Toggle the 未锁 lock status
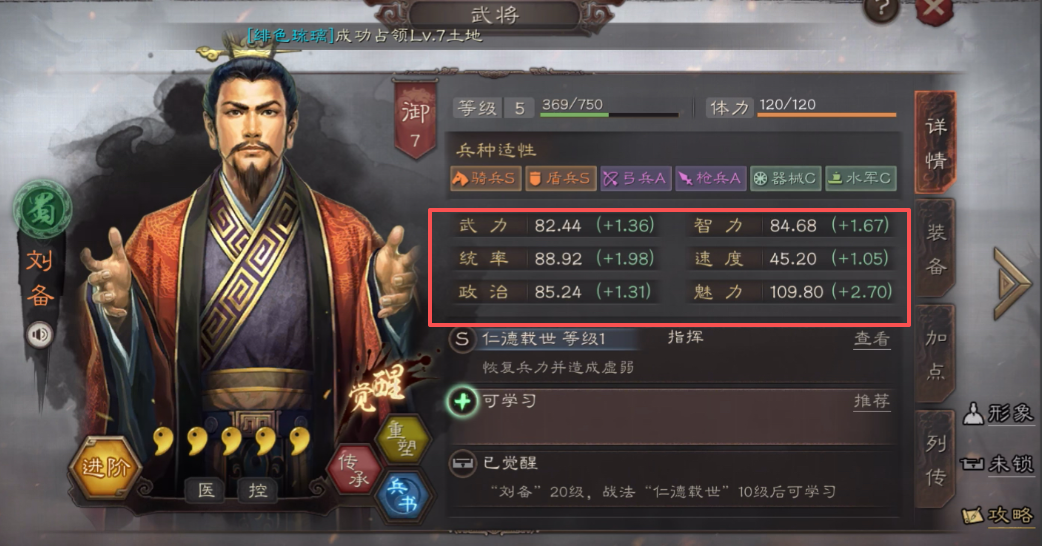 pyautogui.click(x=997, y=463)
